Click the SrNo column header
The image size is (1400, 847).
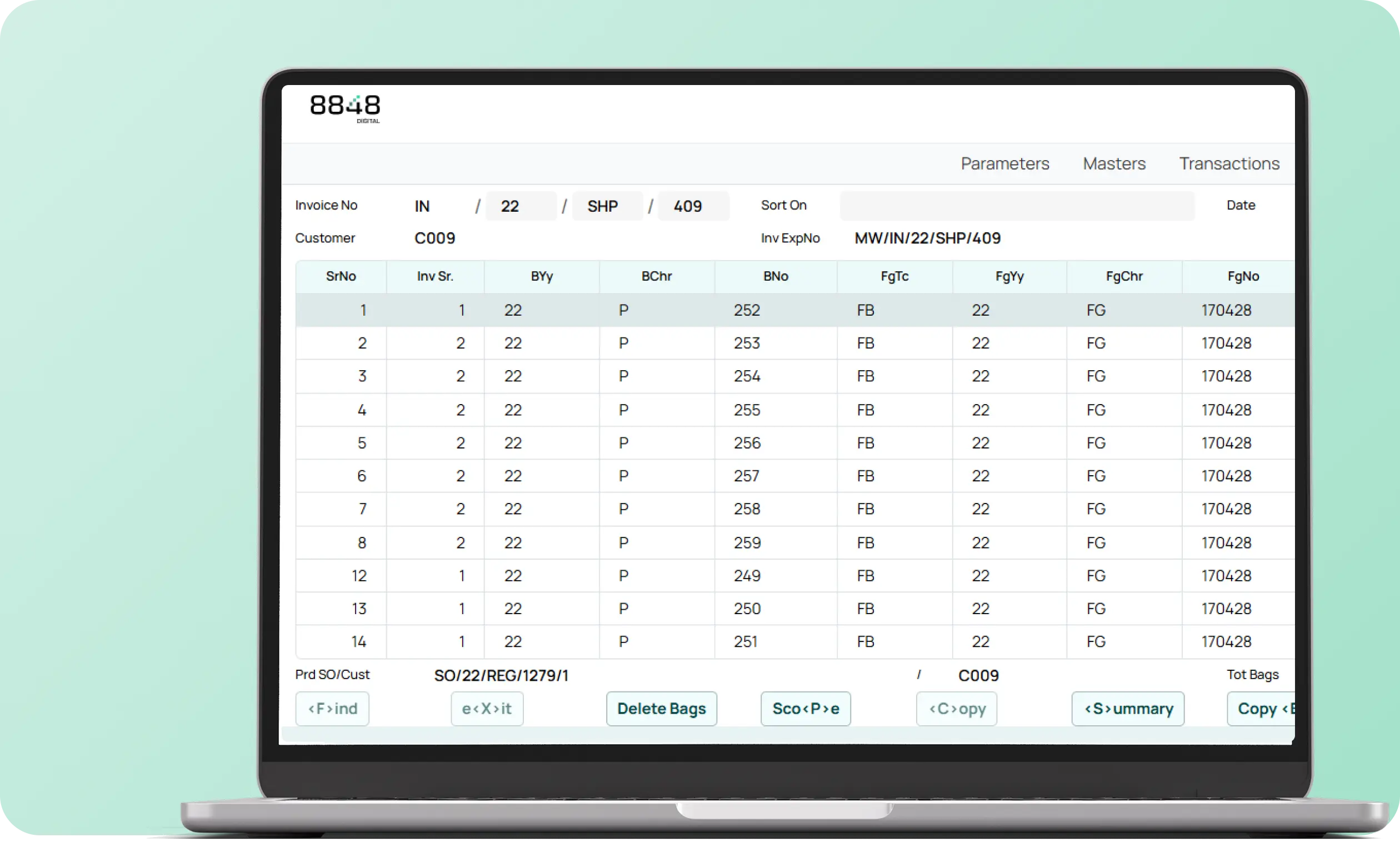click(x=341, y=276)
